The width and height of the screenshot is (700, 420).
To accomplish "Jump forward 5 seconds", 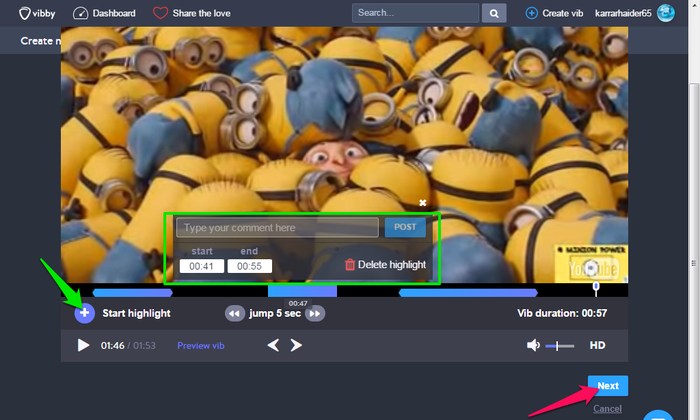I will pos(315,313).
